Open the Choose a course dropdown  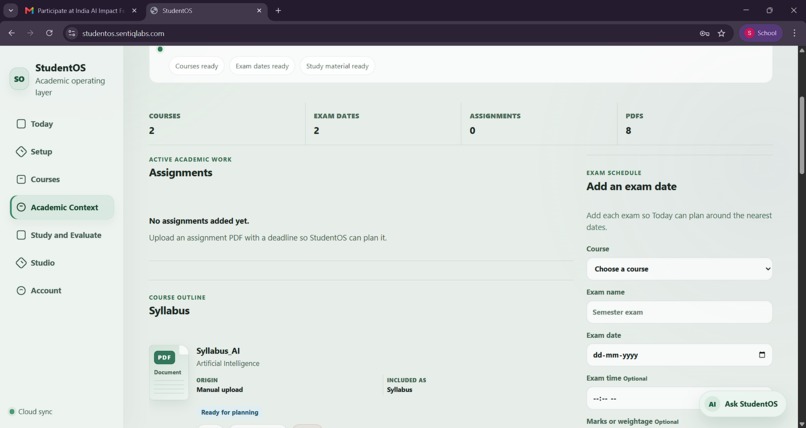679,269
